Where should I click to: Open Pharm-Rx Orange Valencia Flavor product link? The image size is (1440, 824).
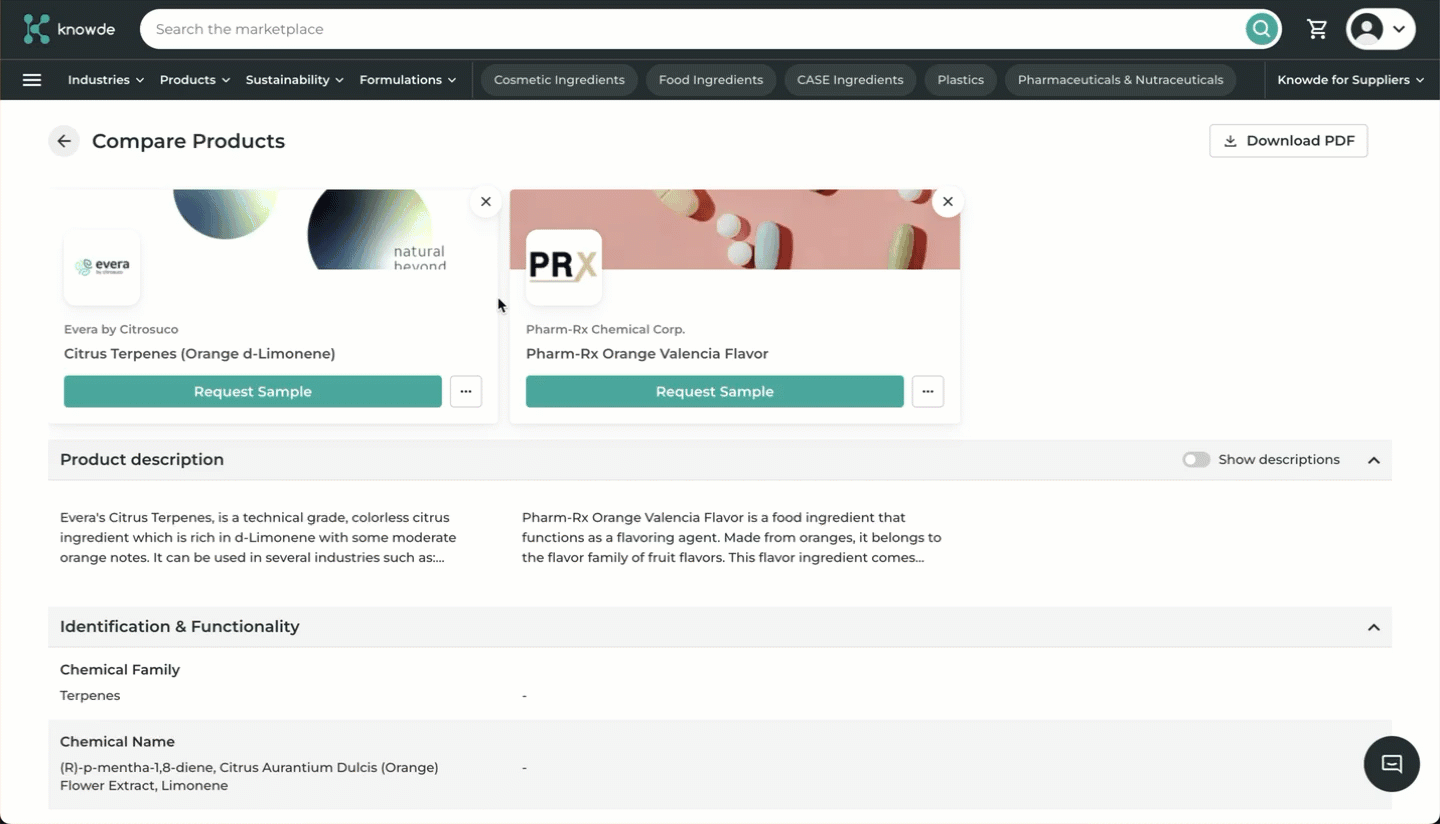(647, 354)
